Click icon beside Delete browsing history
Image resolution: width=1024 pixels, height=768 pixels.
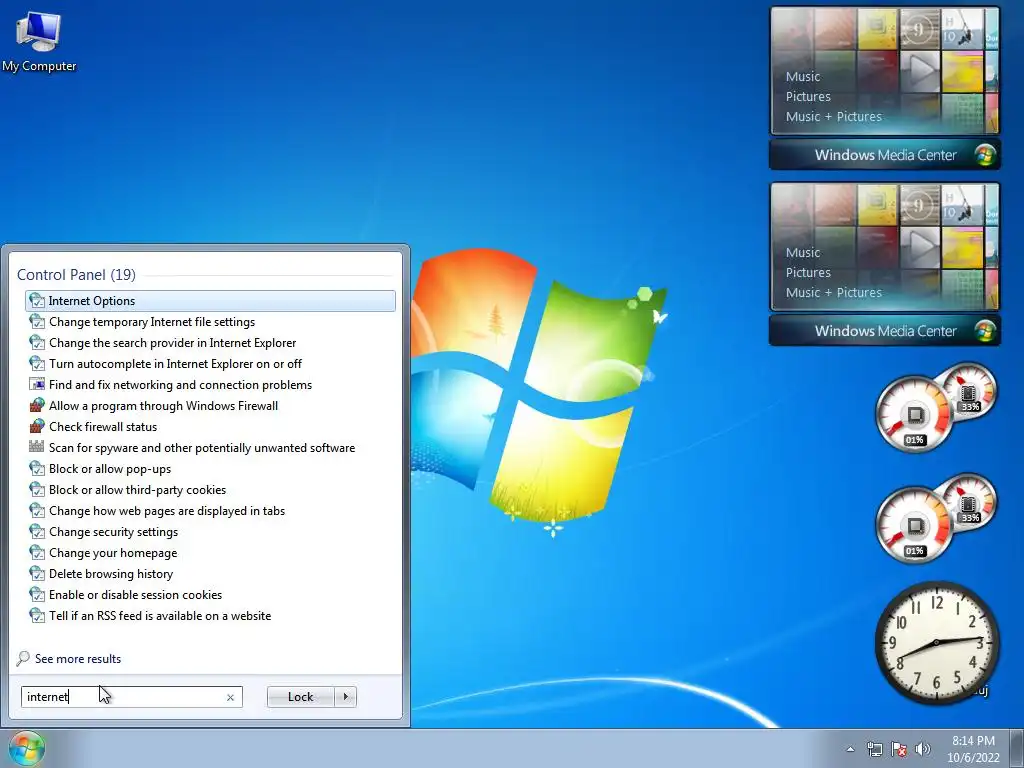(x=37, y=573)
